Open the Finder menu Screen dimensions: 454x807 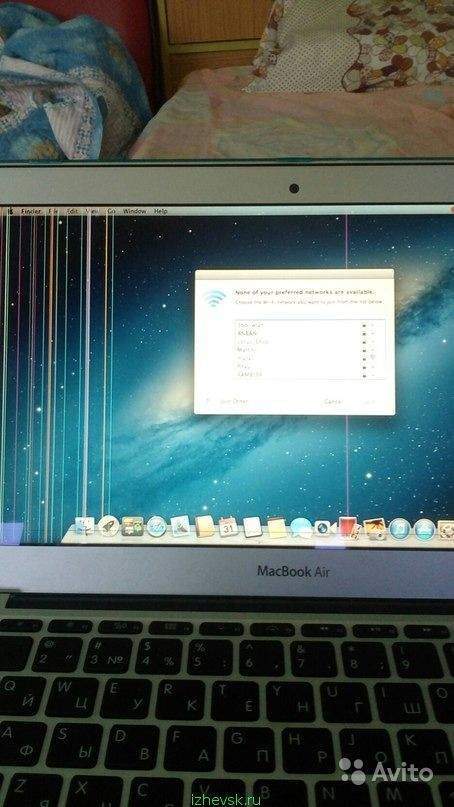point(31,210)
